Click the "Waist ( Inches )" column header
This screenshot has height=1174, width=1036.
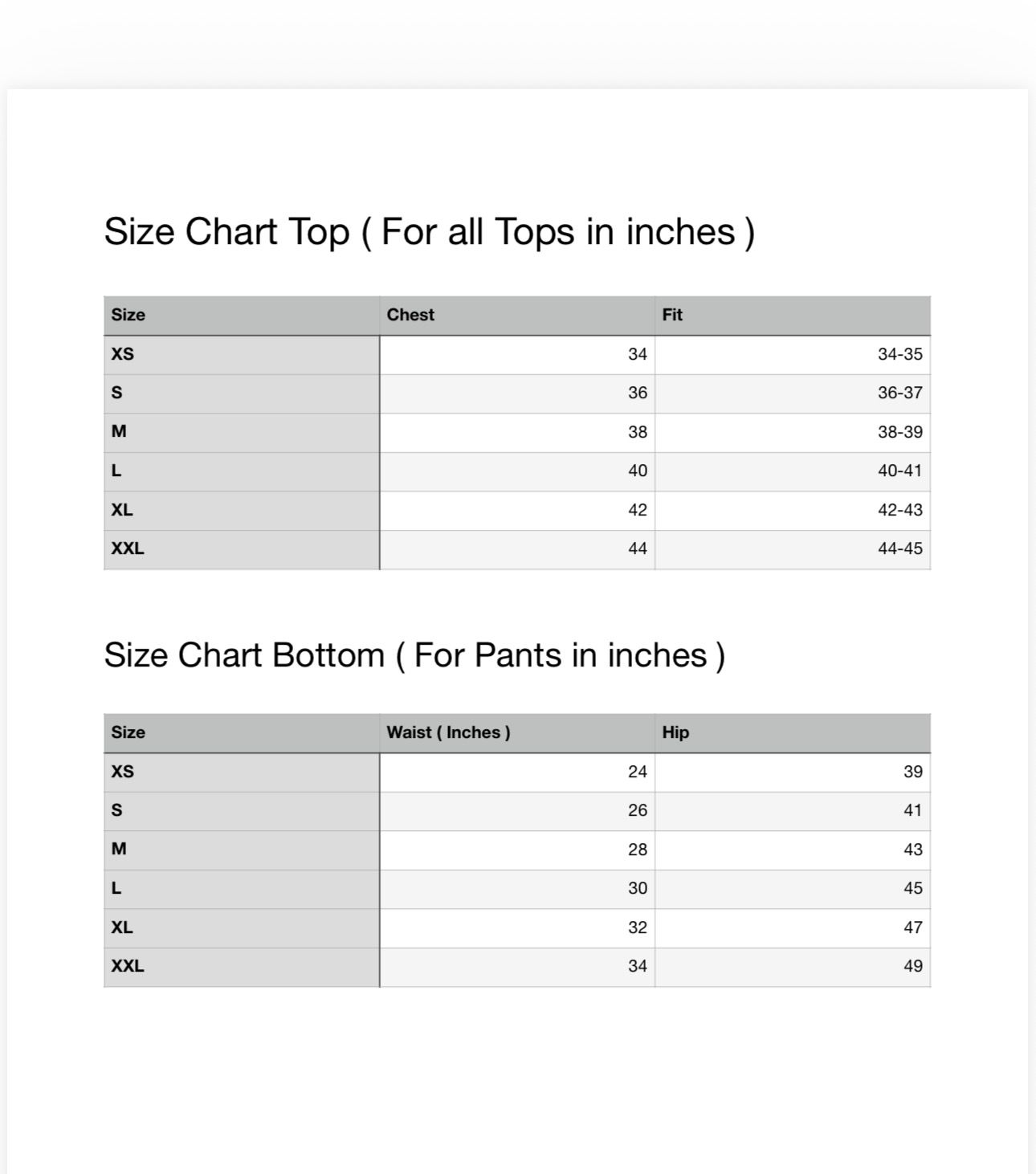(x=448, y=732)
